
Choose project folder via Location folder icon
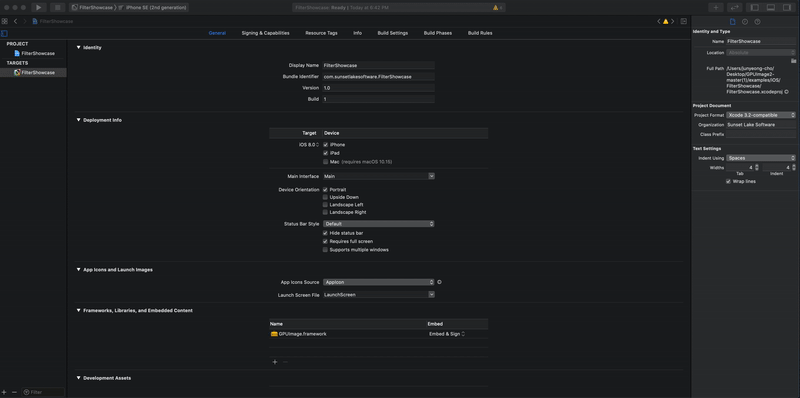(x=793, y=60)
